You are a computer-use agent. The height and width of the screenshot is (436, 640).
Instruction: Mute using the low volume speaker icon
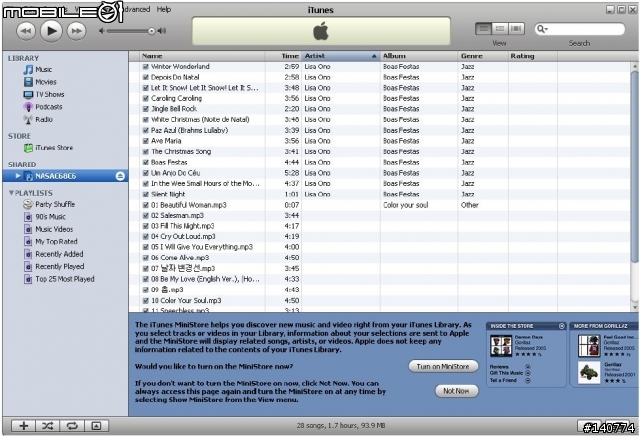[102, 31]
